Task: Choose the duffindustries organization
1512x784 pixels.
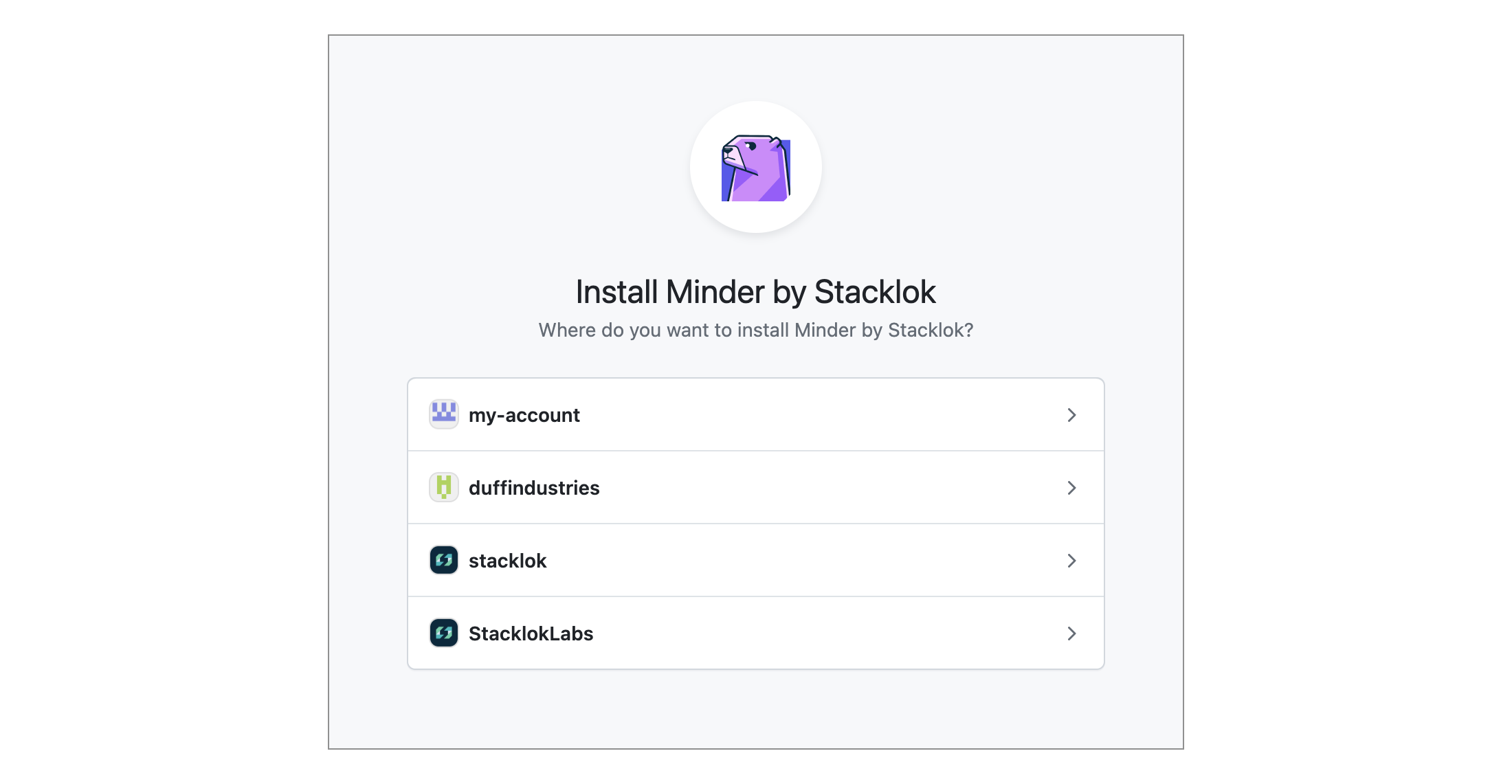Action: tap(756, 487)
